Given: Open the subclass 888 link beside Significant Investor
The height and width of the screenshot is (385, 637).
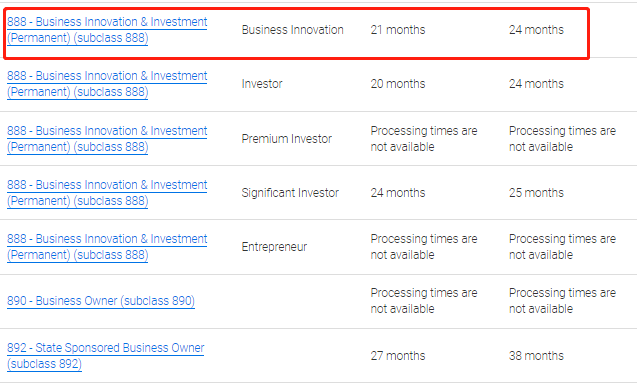Looking at the screenshot, I should pos(107,192).
